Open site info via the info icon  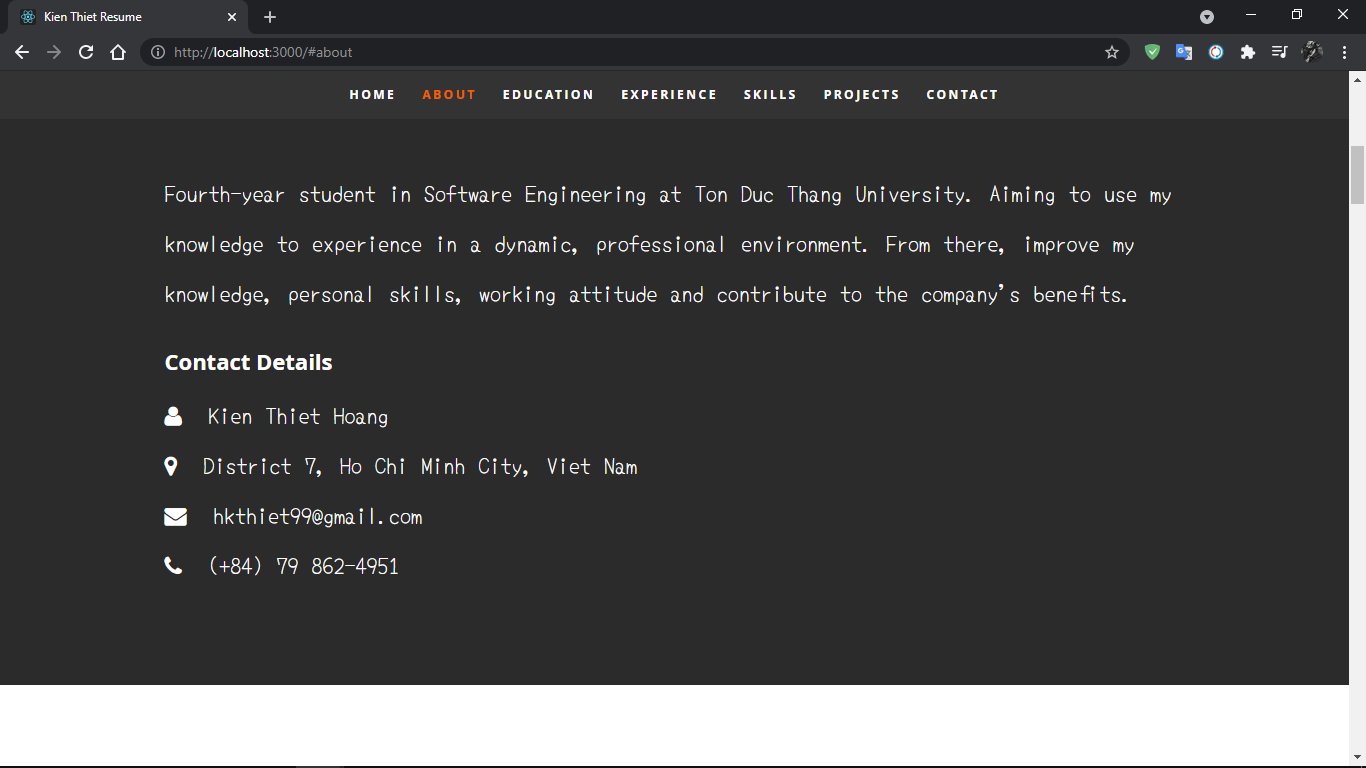[158, 52]
